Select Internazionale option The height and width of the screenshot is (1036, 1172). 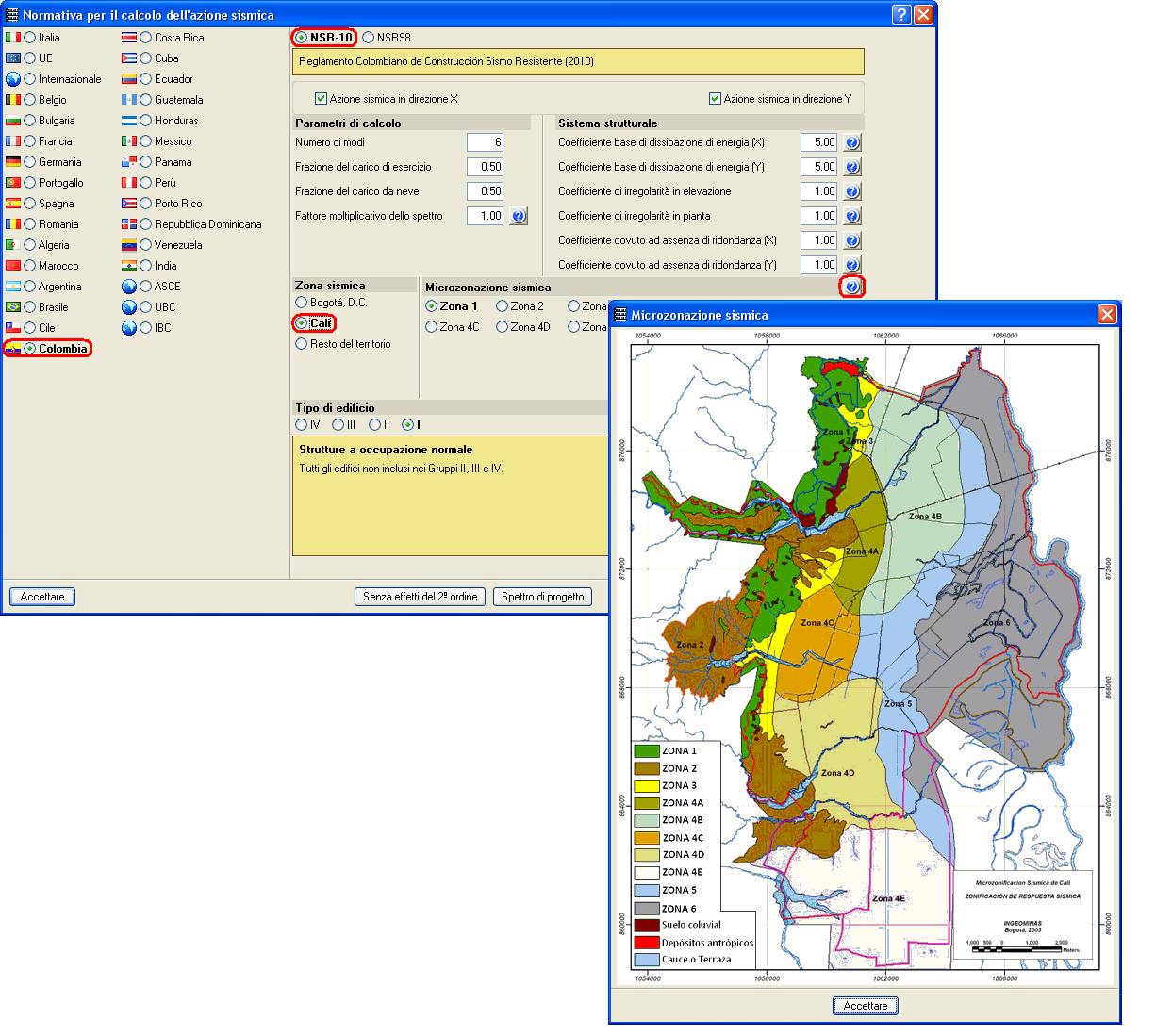coord(30,79)
